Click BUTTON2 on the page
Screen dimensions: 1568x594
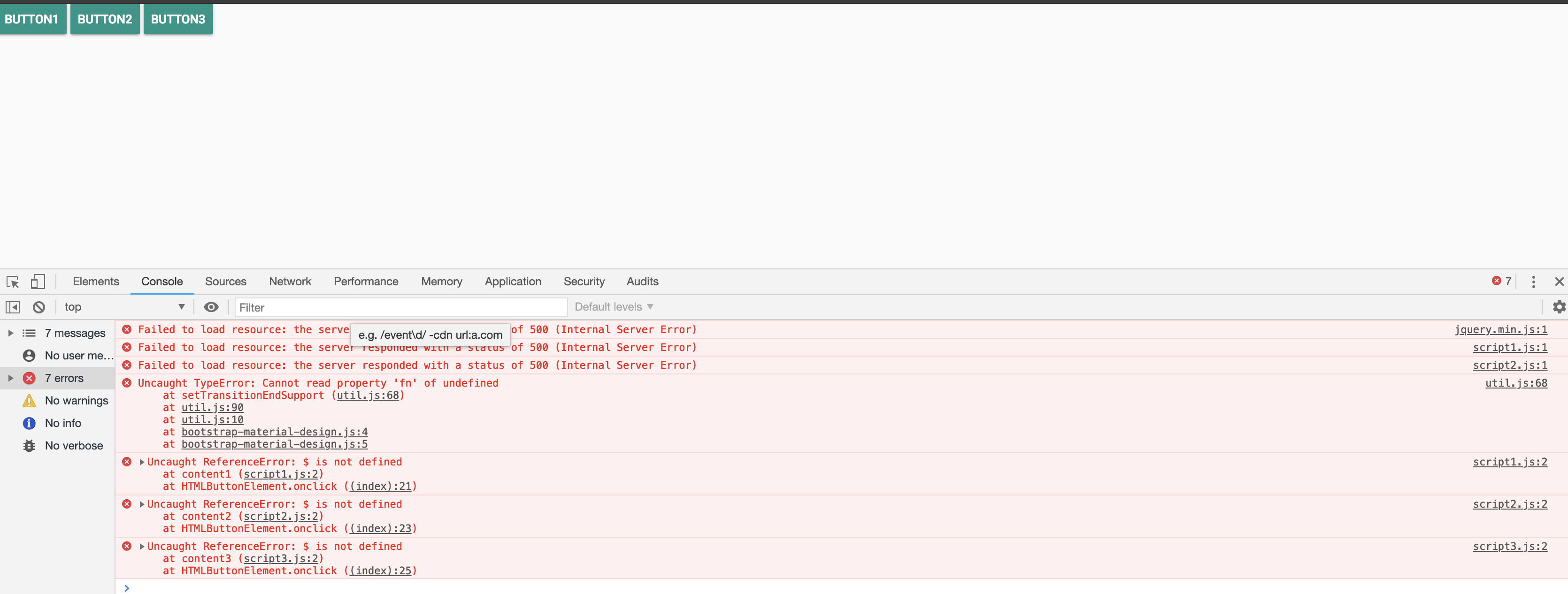(x=104, y=19)
